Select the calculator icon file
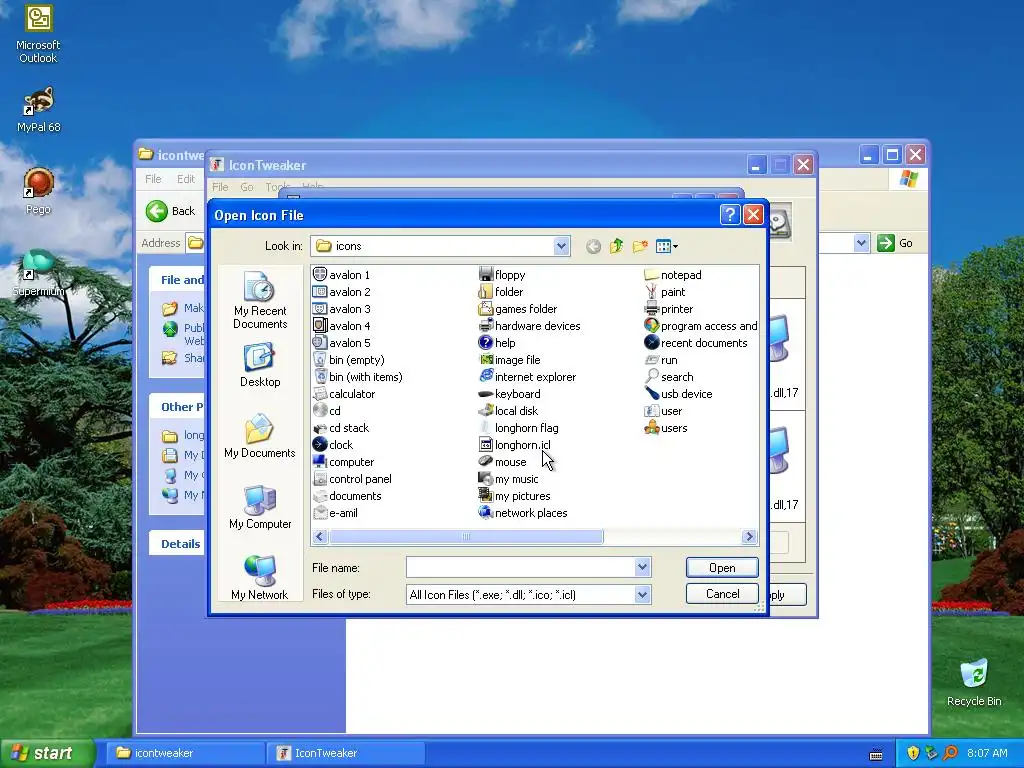1024x768 pixels. click(x=344, y=394)
